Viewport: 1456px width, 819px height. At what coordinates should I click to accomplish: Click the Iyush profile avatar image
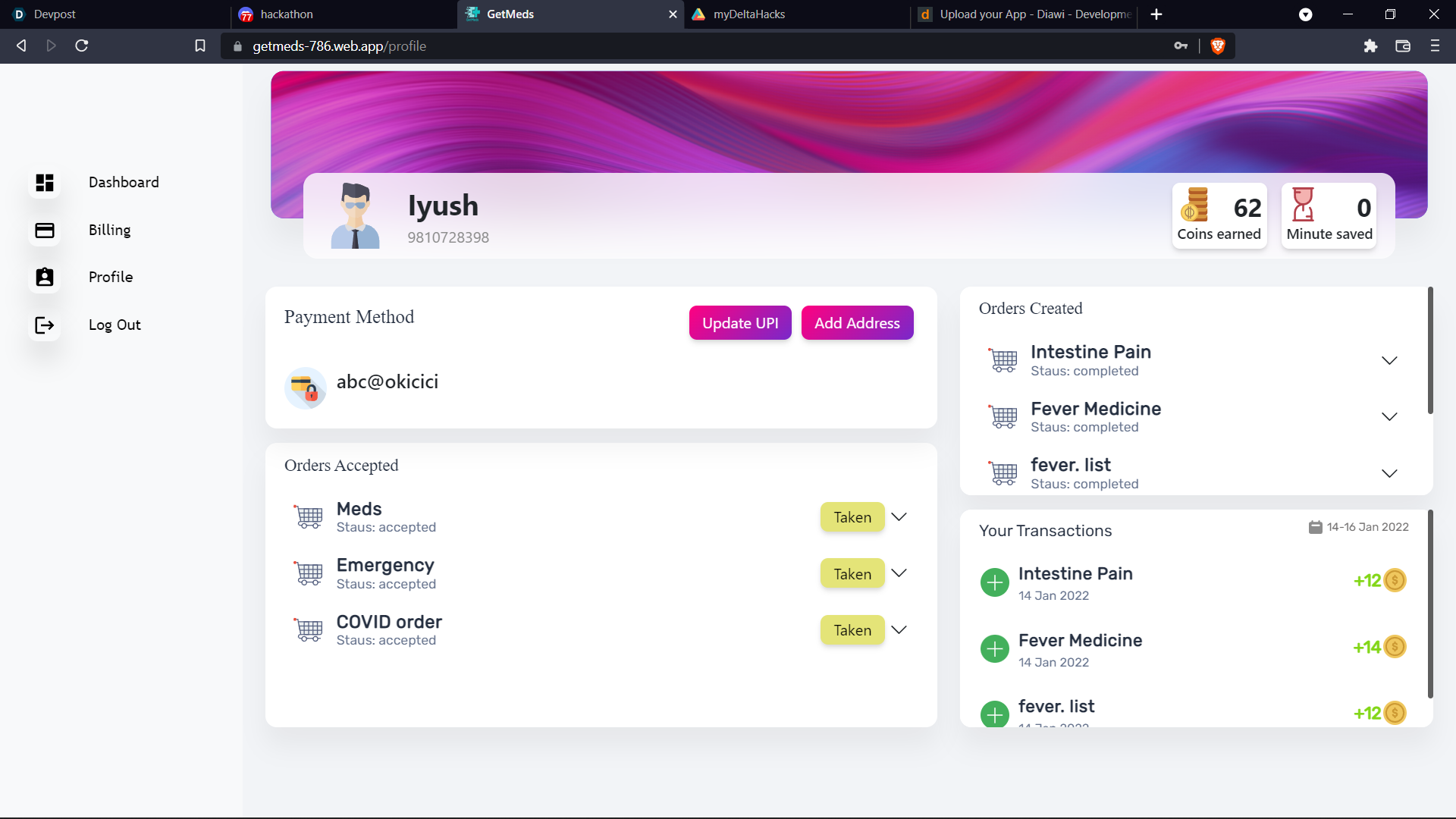click(x=355, y=216)
